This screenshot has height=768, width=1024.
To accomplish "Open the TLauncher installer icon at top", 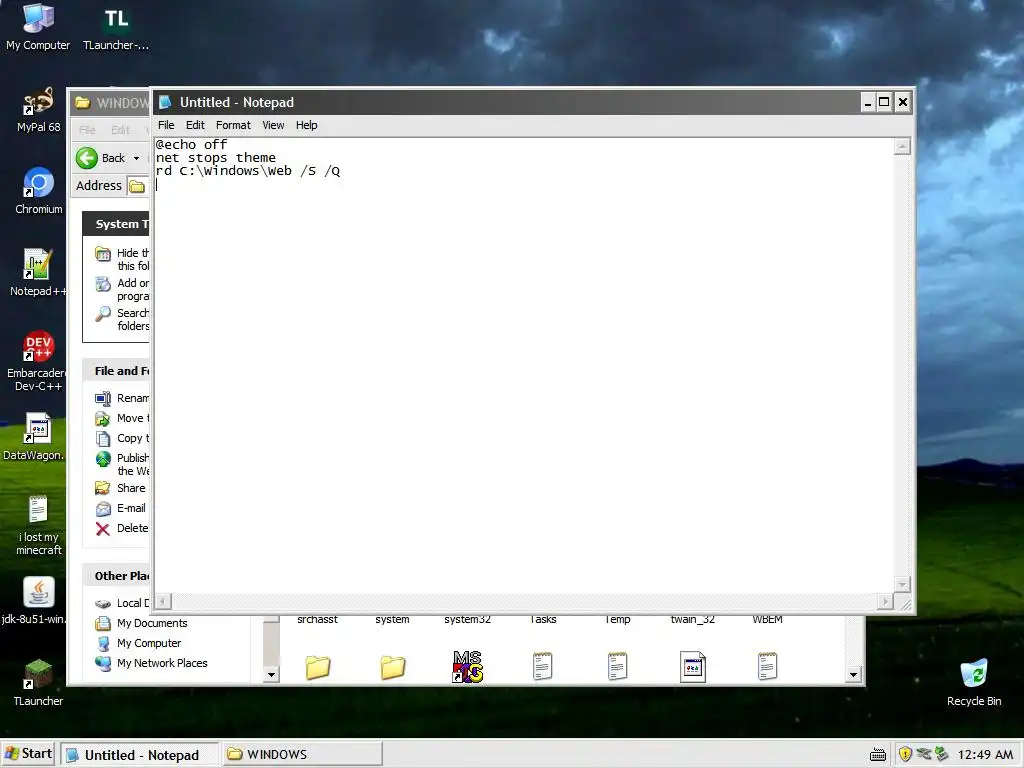I will pos(116,27).
